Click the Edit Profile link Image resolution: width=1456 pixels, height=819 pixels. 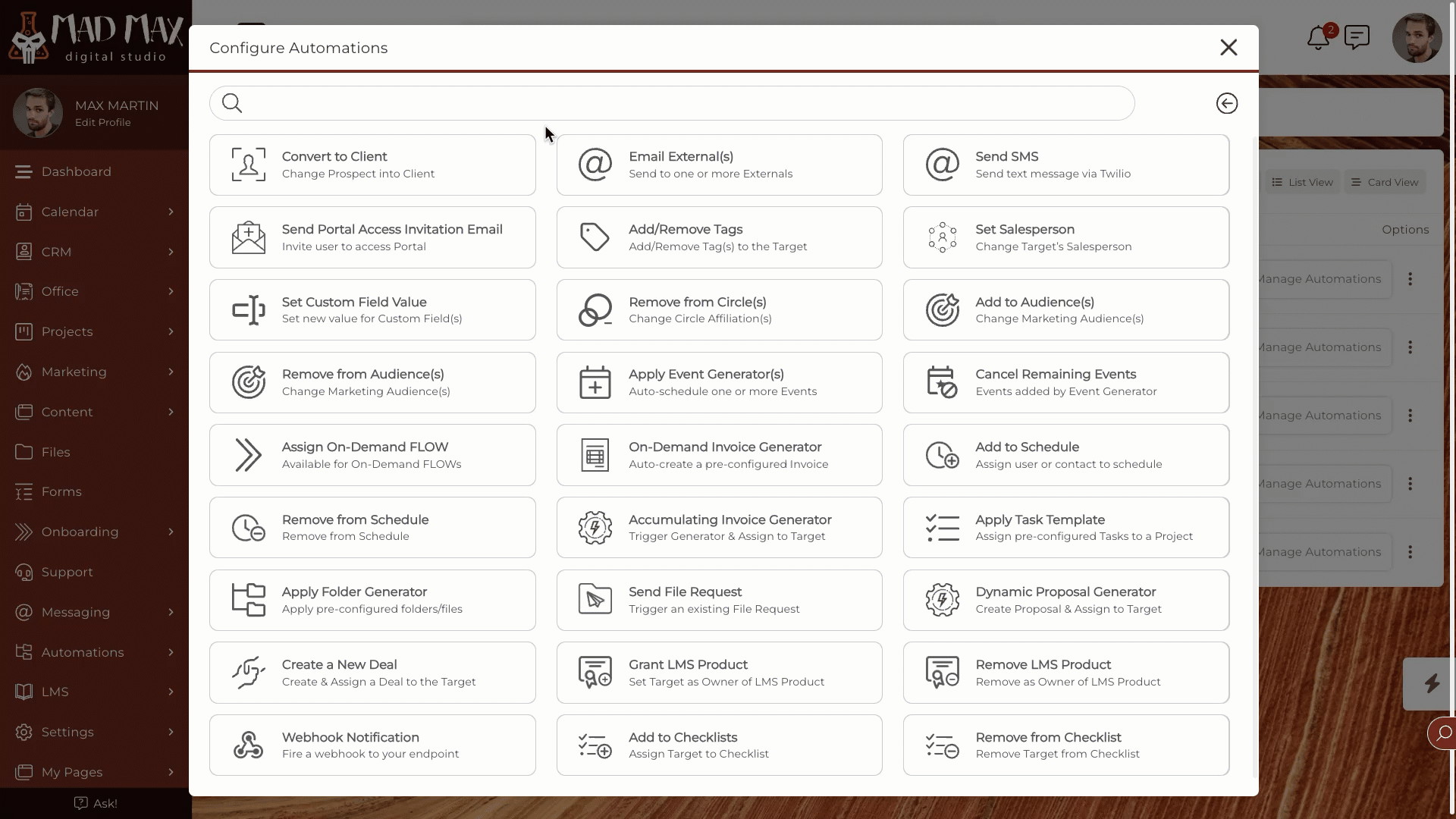click(103, 122)
